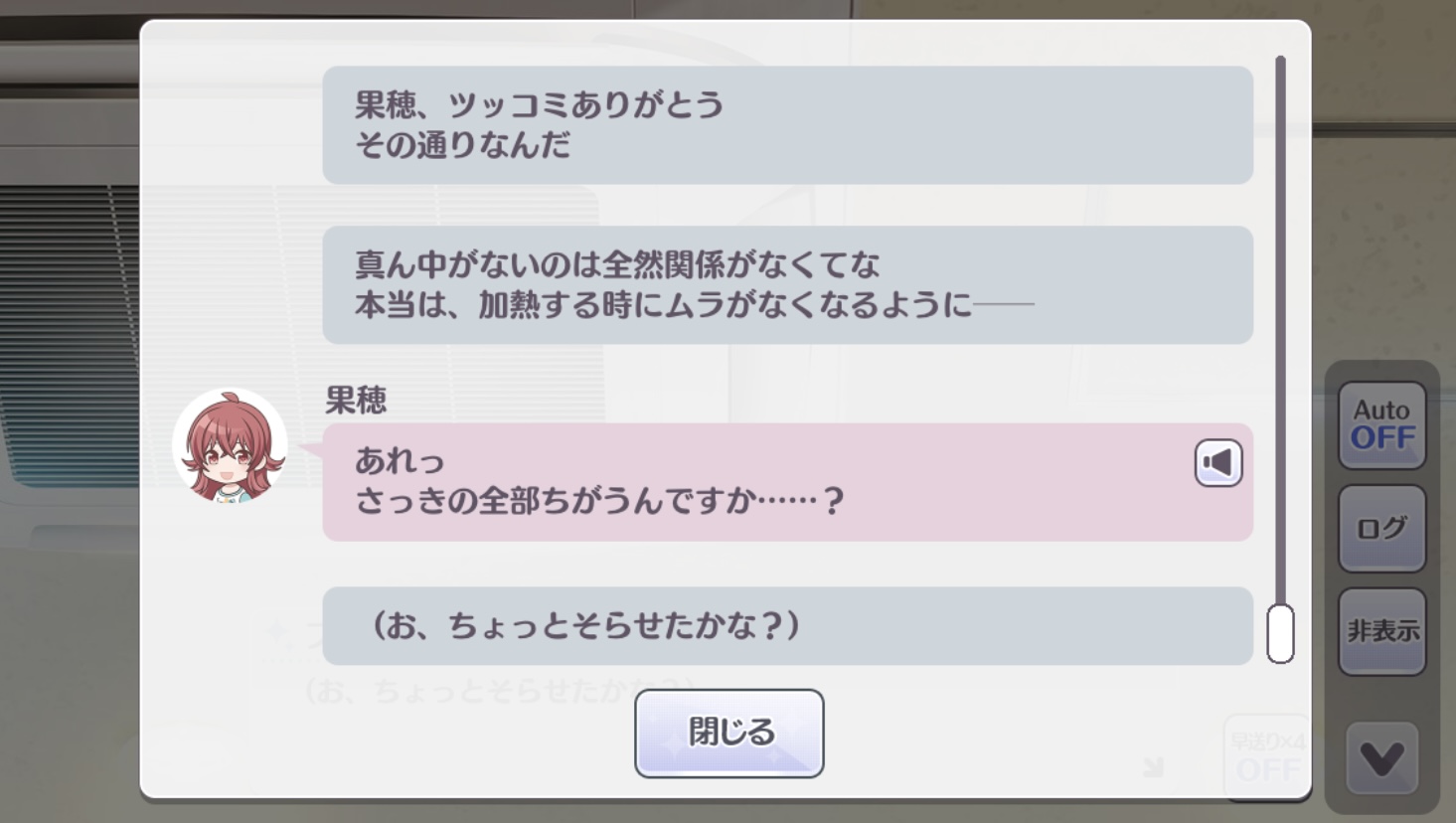
Task: Click the pointed tail of the pink speech bubble
Action: coord(311,451)
